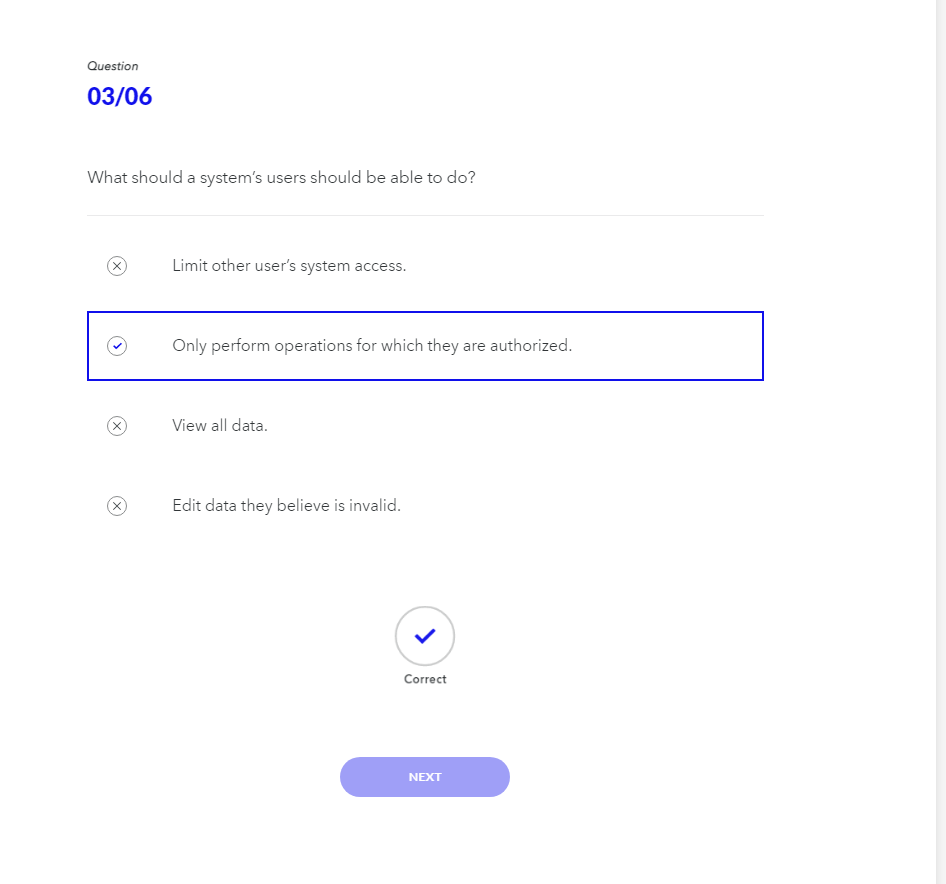The width and height of the screenshot is (946, 884).
Task: Click the "Correct" result label
Action: pos(425,679)
